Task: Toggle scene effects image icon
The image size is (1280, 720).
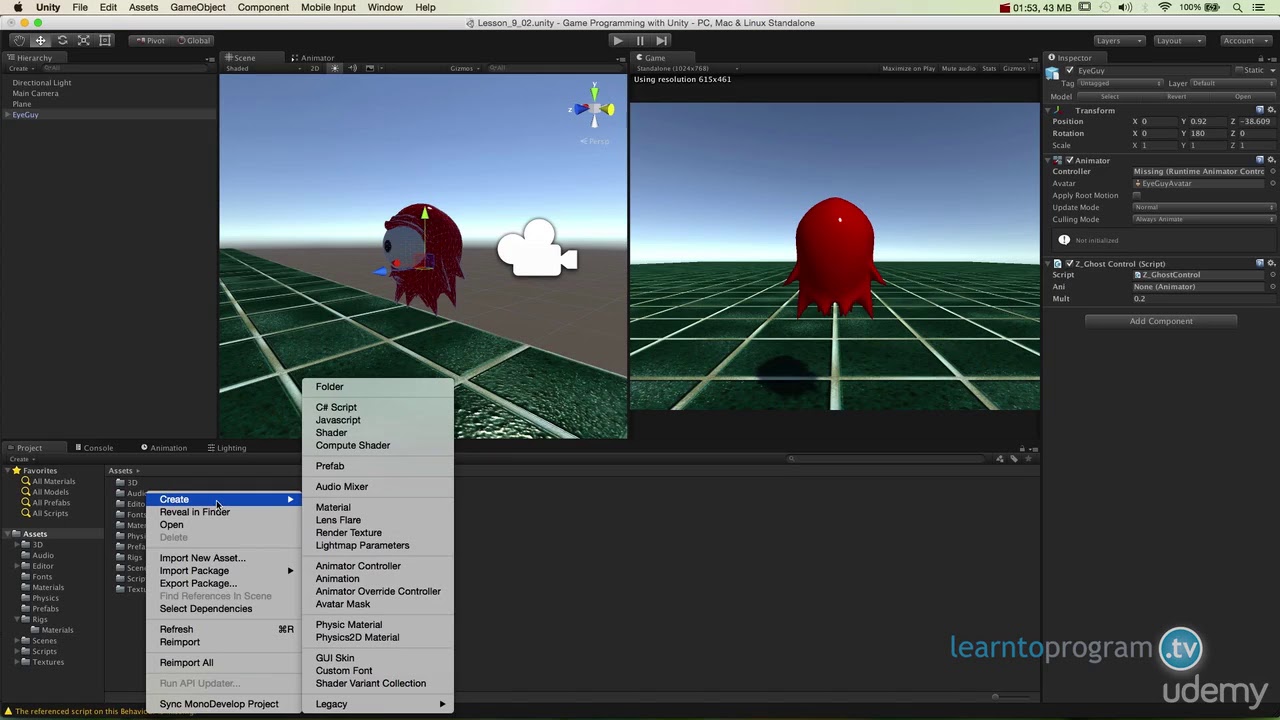Action: coord(370,68)
